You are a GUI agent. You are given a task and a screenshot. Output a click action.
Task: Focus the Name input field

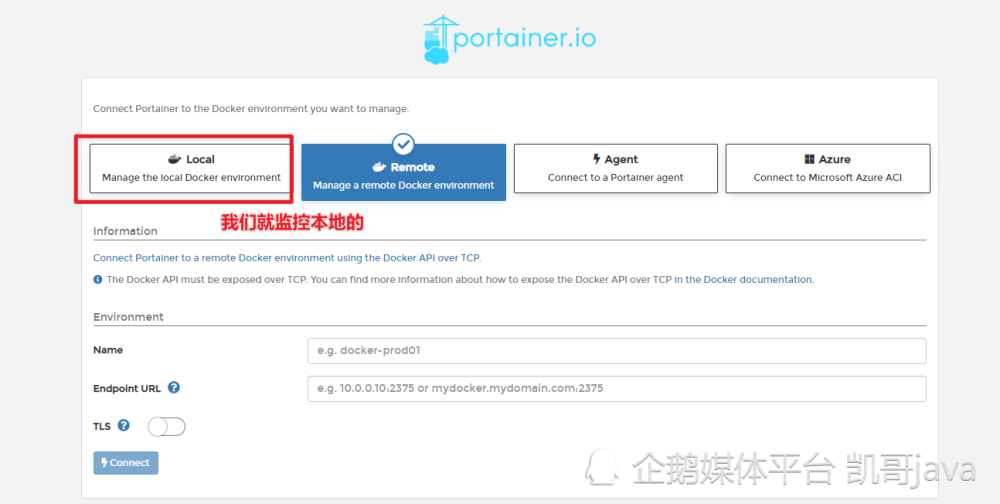pos(617,351)
